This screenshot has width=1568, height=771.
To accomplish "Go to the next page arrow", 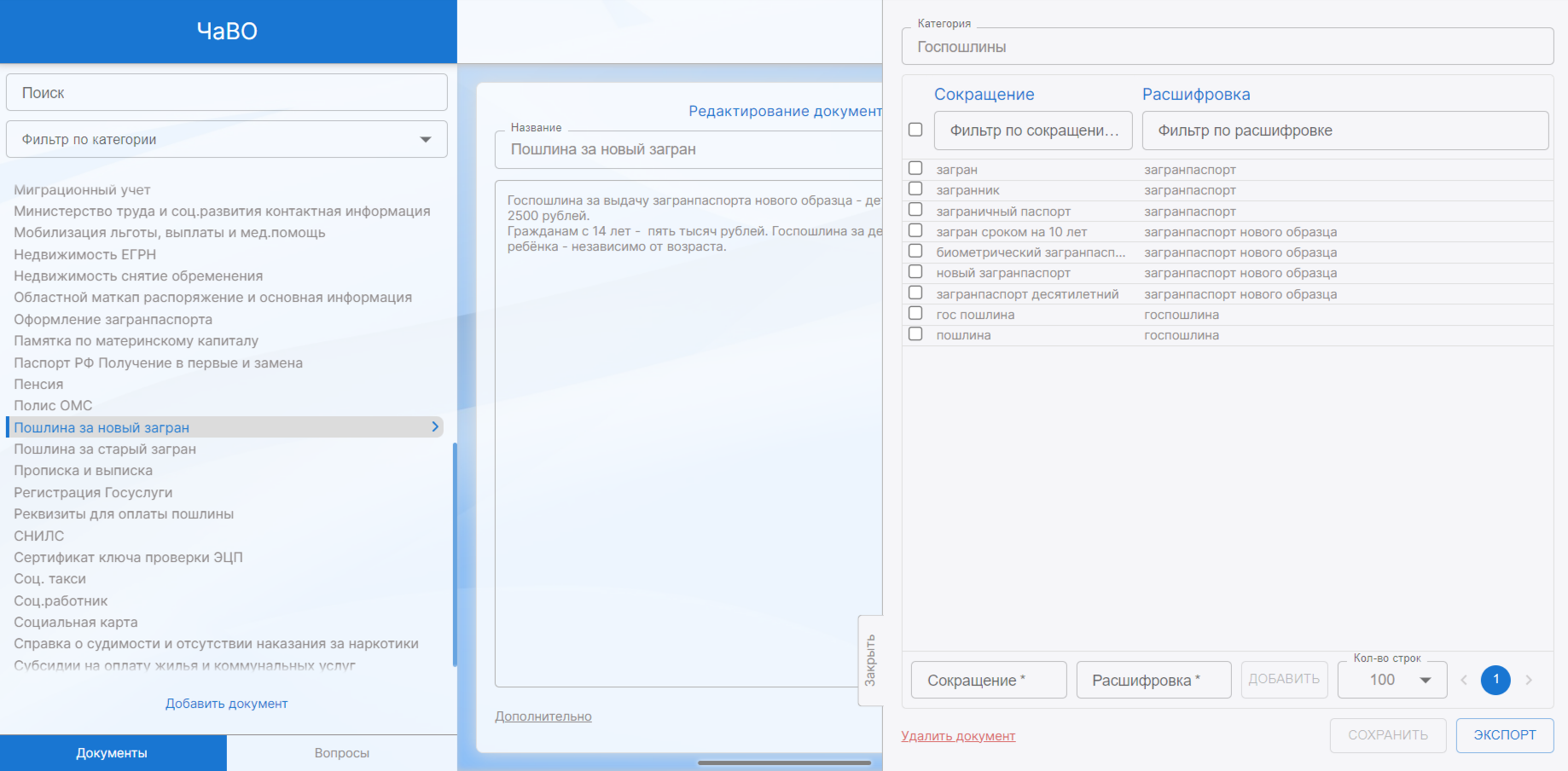I will 1528,680.
